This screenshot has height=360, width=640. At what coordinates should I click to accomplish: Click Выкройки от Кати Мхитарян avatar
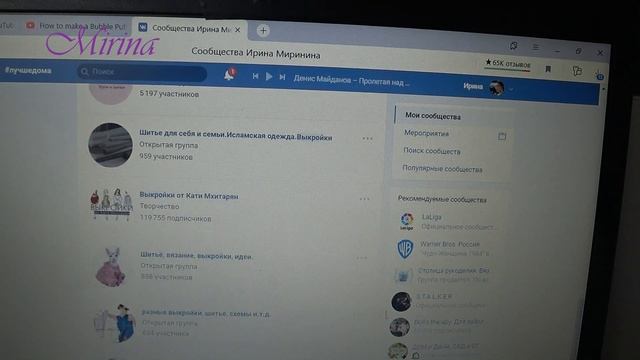click(111, 204)
